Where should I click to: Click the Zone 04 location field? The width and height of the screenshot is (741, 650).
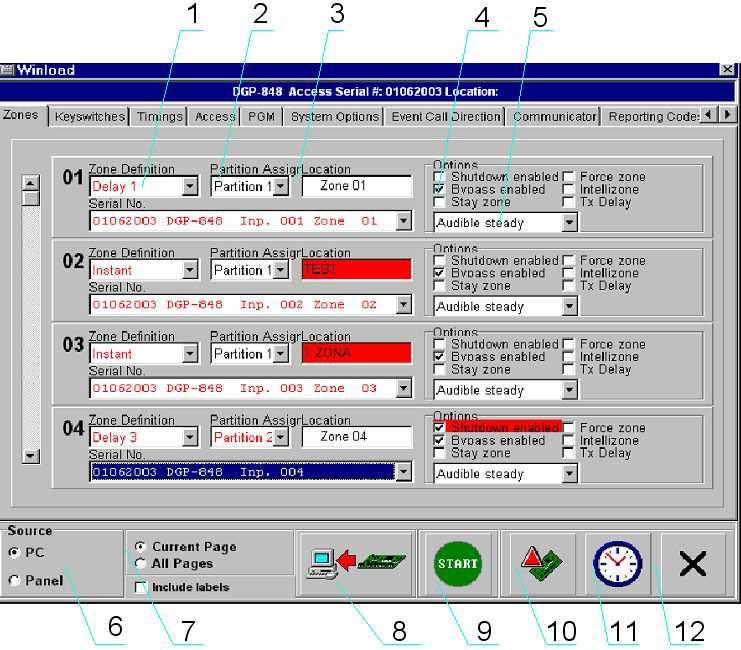(357, 436)
